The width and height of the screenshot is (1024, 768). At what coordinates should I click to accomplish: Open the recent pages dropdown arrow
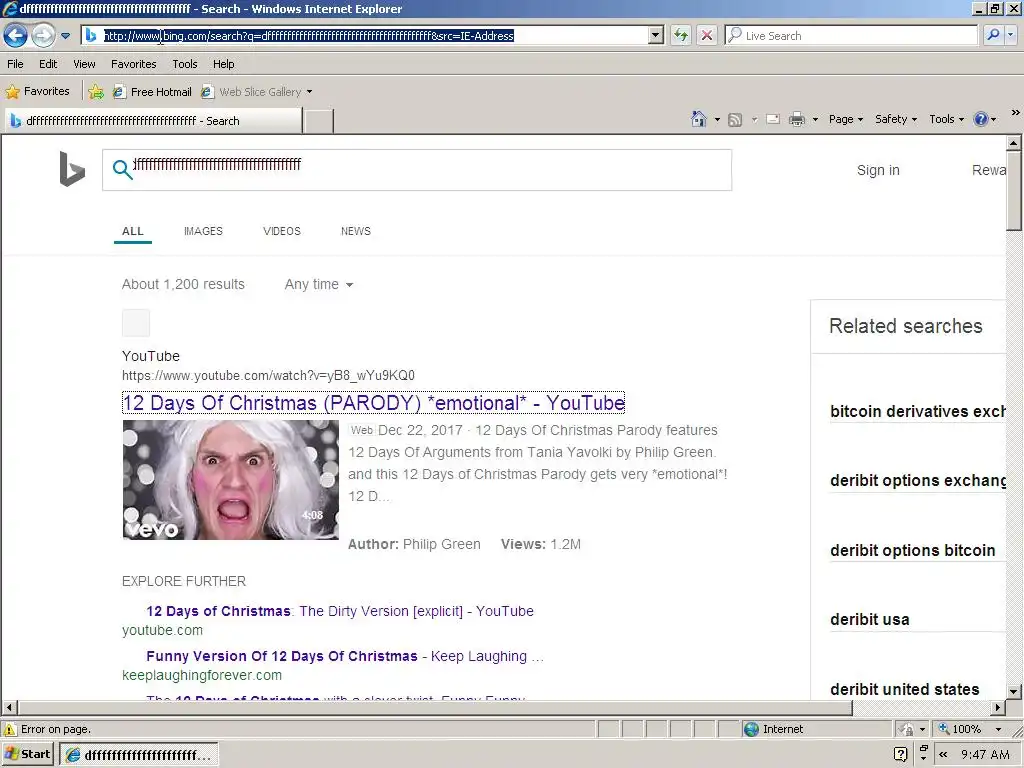click(x=65, y=36)
